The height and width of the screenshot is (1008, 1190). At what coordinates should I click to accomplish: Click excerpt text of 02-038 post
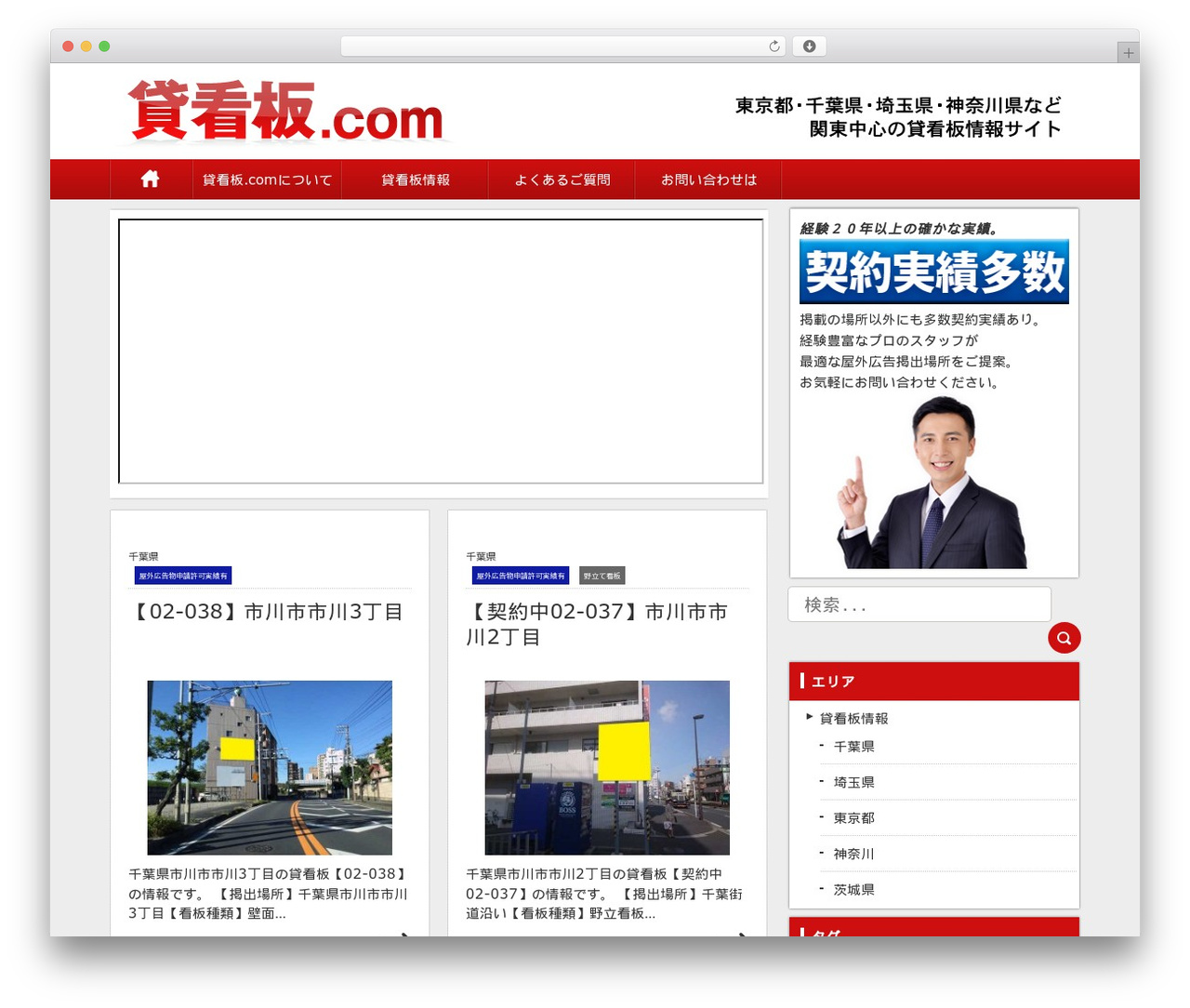268,894
